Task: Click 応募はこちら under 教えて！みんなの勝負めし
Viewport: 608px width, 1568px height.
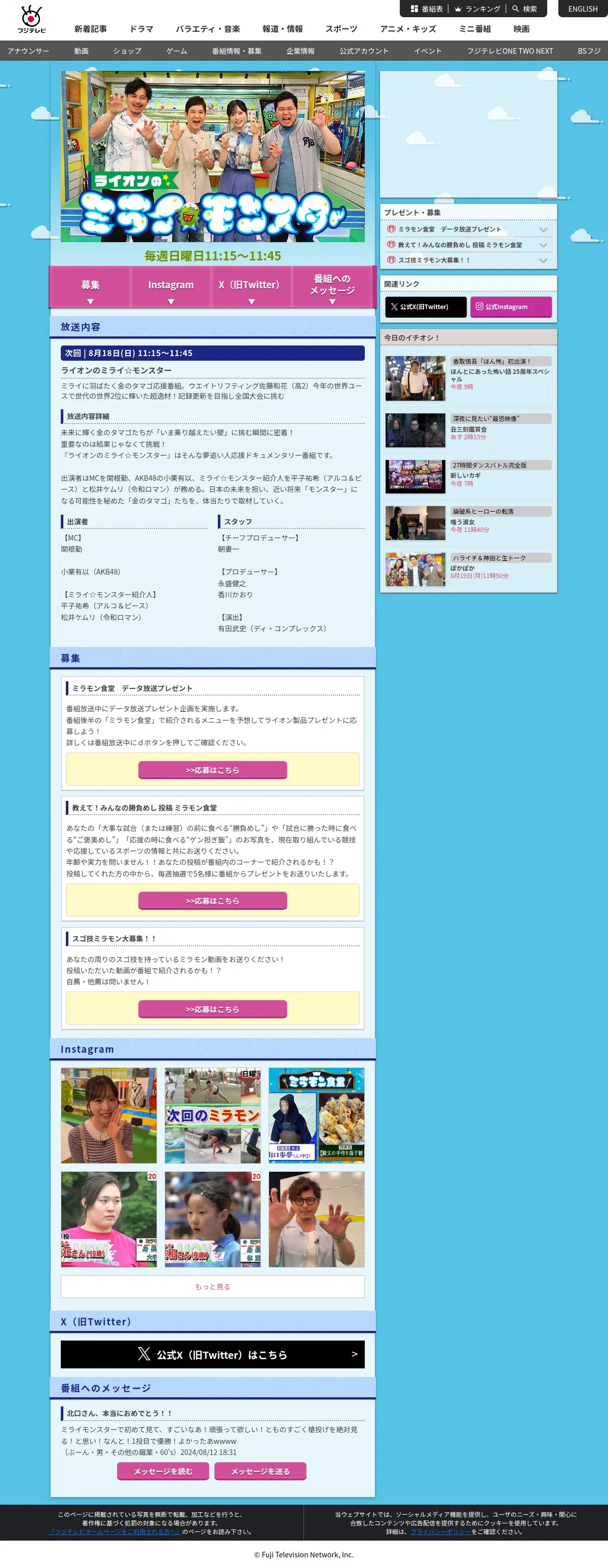Action: (212, 900)
